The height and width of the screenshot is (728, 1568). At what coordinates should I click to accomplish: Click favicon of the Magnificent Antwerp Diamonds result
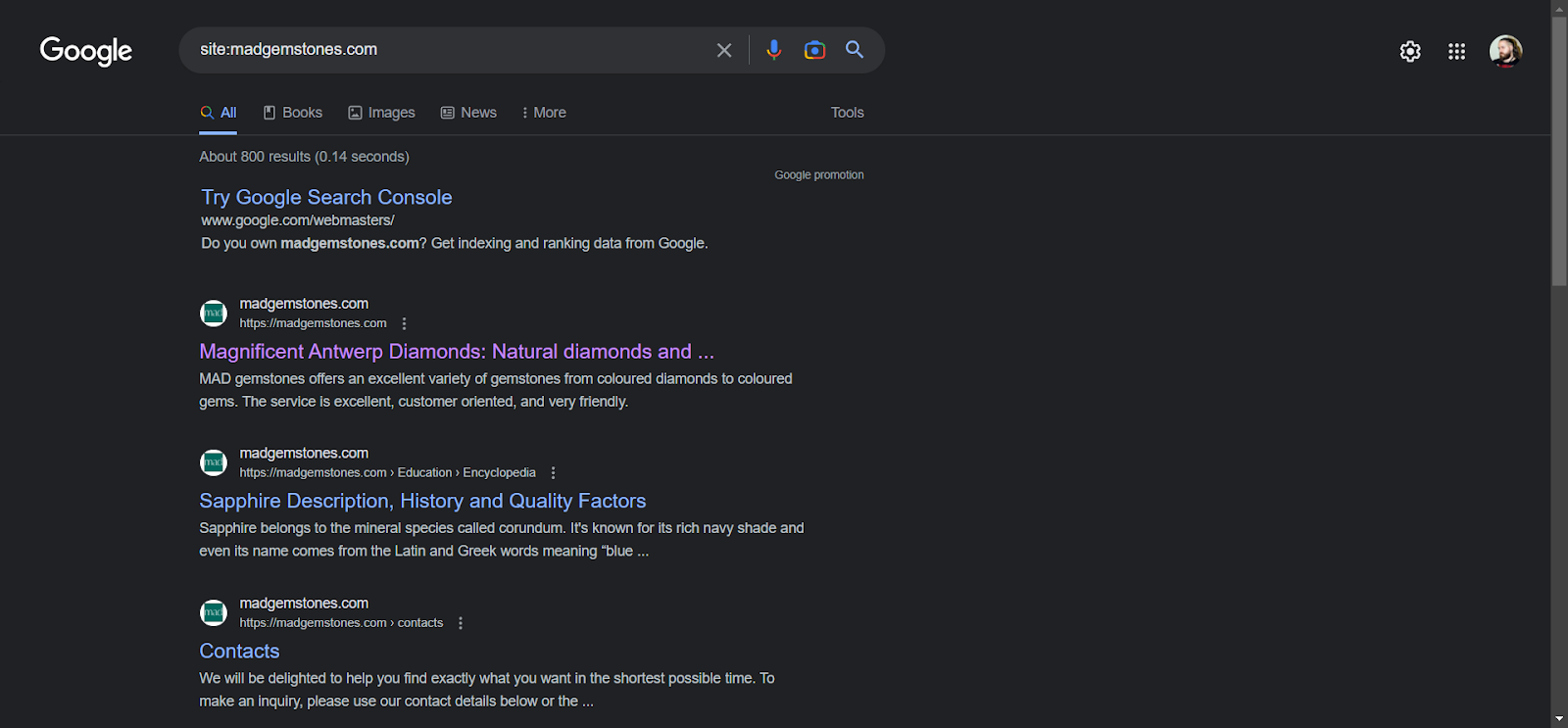(x=214, y=314)
